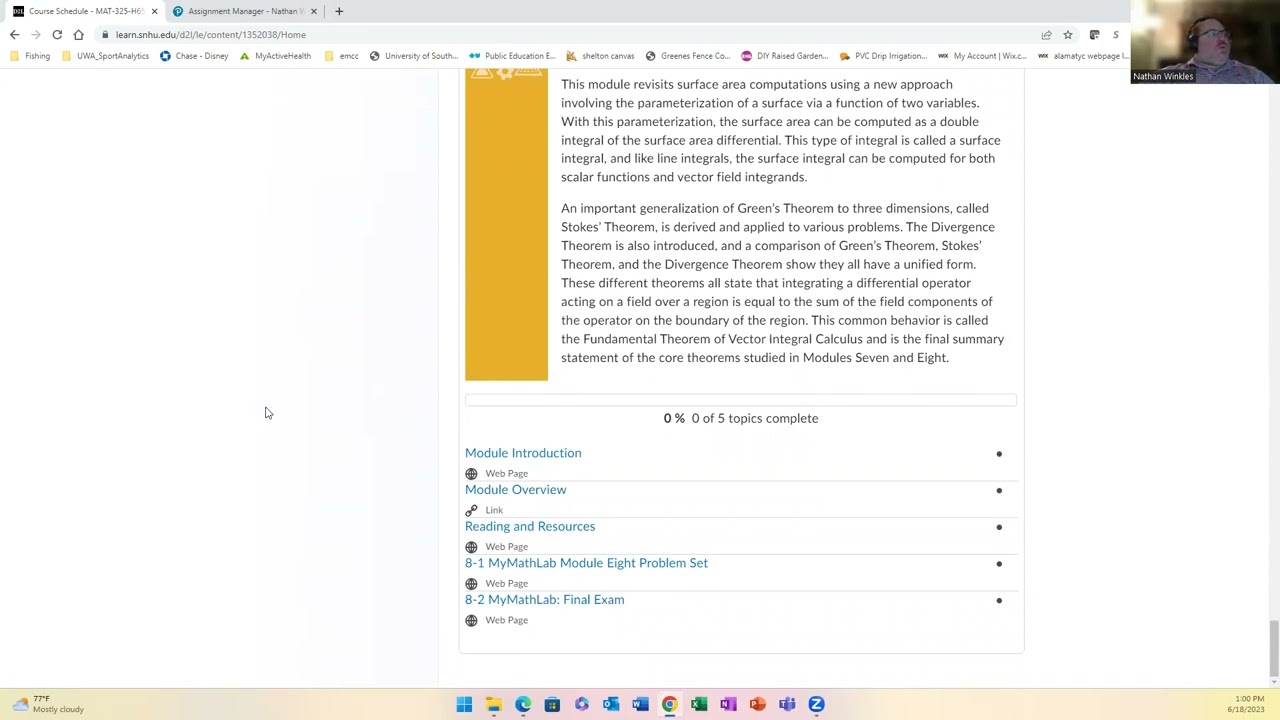Viewport: 1280px width, 720px height.
Task: Open the Public Education bookmark
Action: (x=512, y=56)
